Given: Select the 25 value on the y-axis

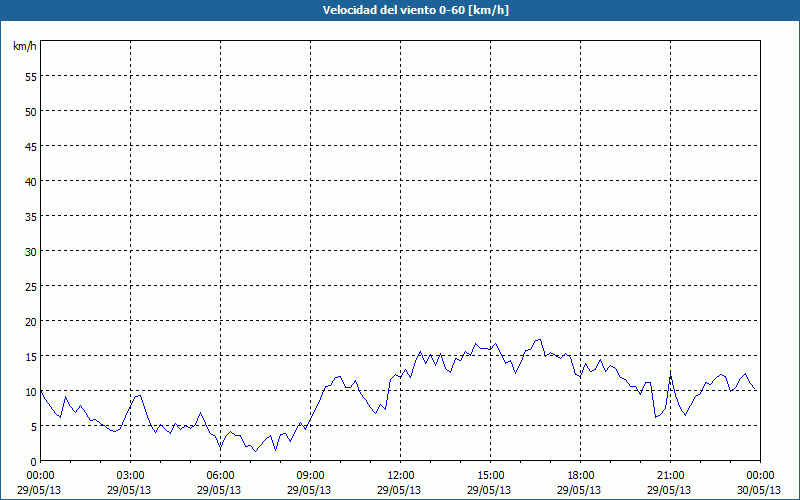Looking at the screenshot, I should coord(31,287).
